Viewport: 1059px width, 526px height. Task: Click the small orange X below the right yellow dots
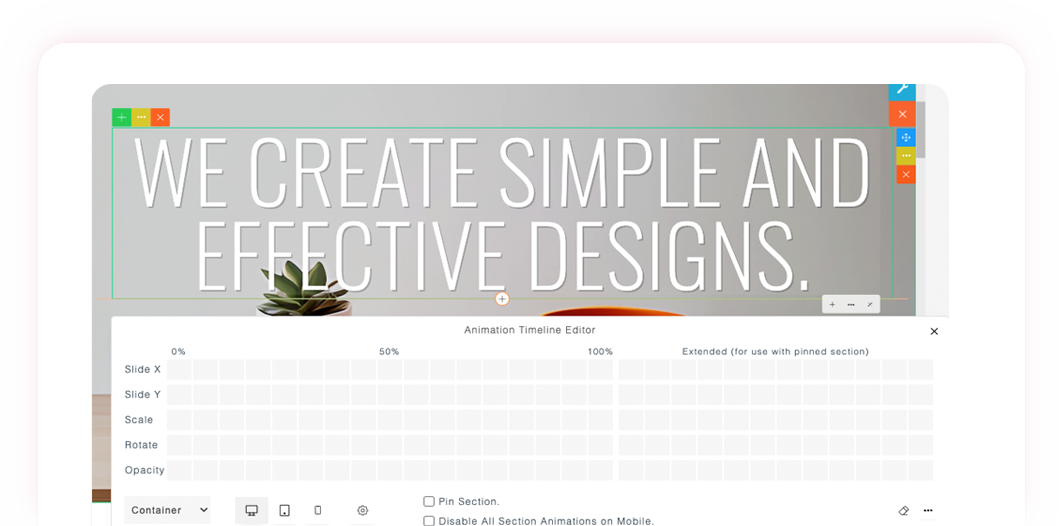point(906,174)
